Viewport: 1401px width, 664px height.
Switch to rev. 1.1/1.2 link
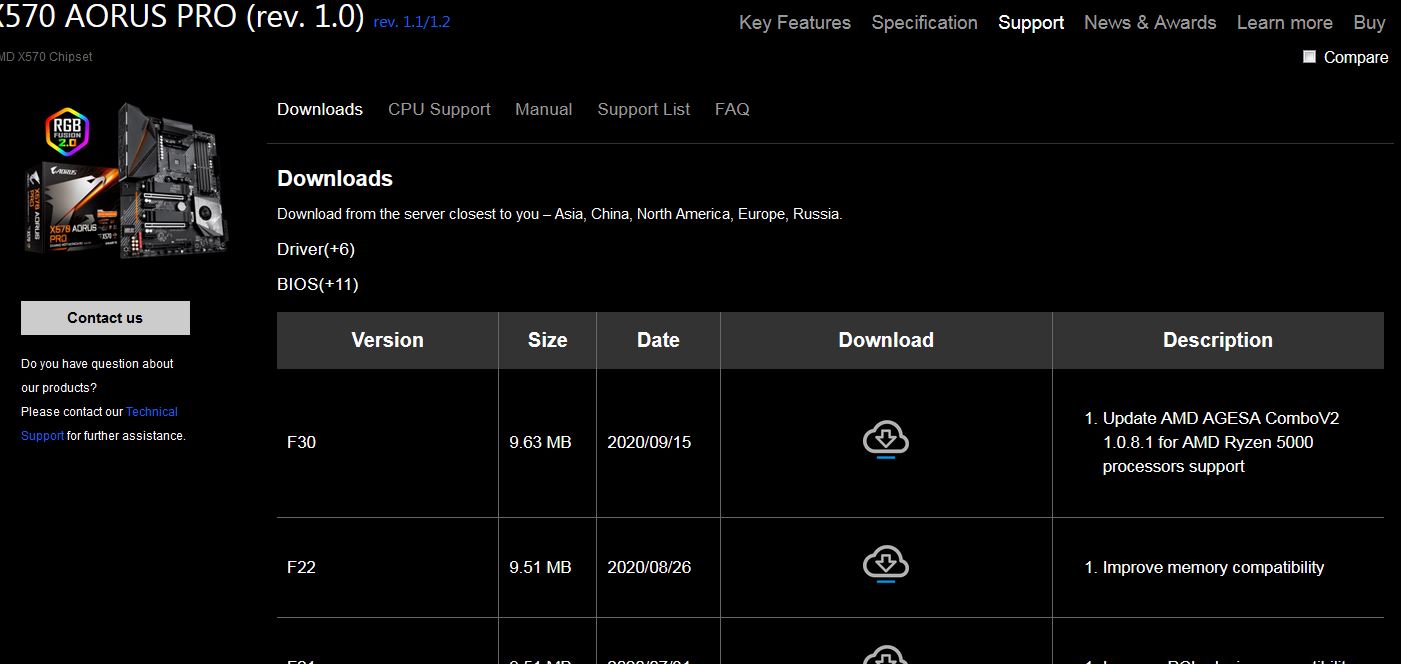[411, 22]
